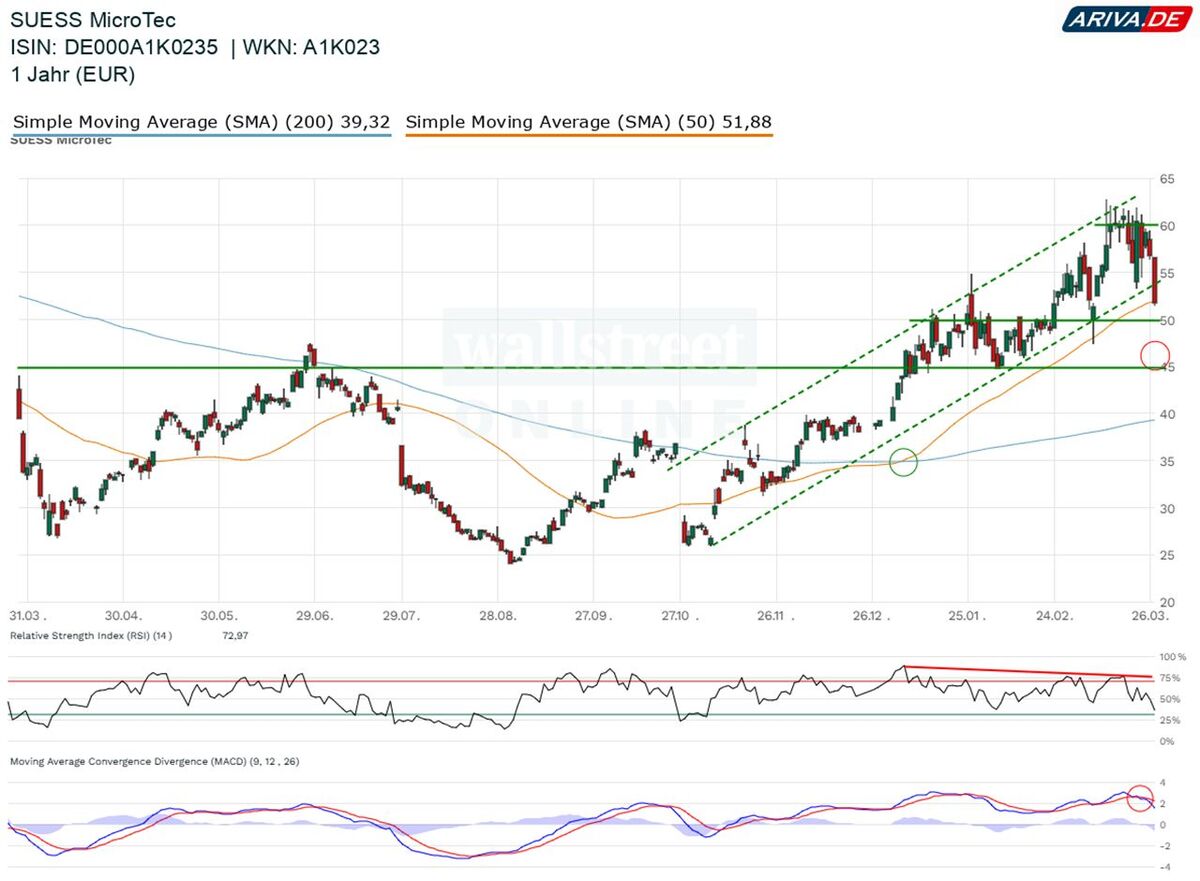This screenshot has width=1200, height=881.
Task: Select the SMA (200) 39,32 legend label
Action: pos(201,122)
